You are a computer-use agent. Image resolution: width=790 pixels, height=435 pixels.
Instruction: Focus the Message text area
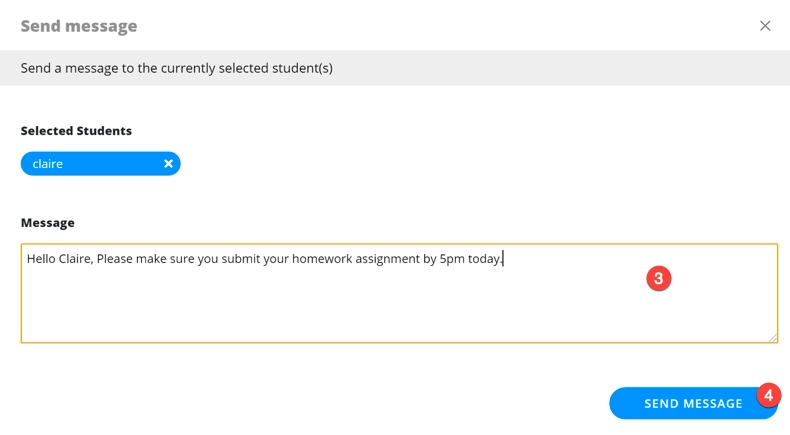399,305
